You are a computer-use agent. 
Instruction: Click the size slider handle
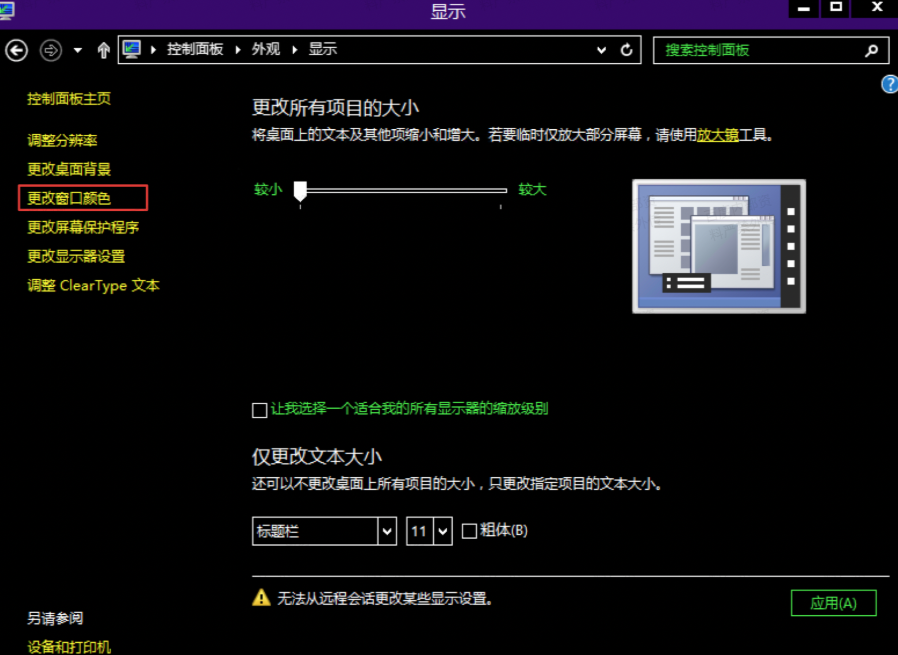pos(299,192)
